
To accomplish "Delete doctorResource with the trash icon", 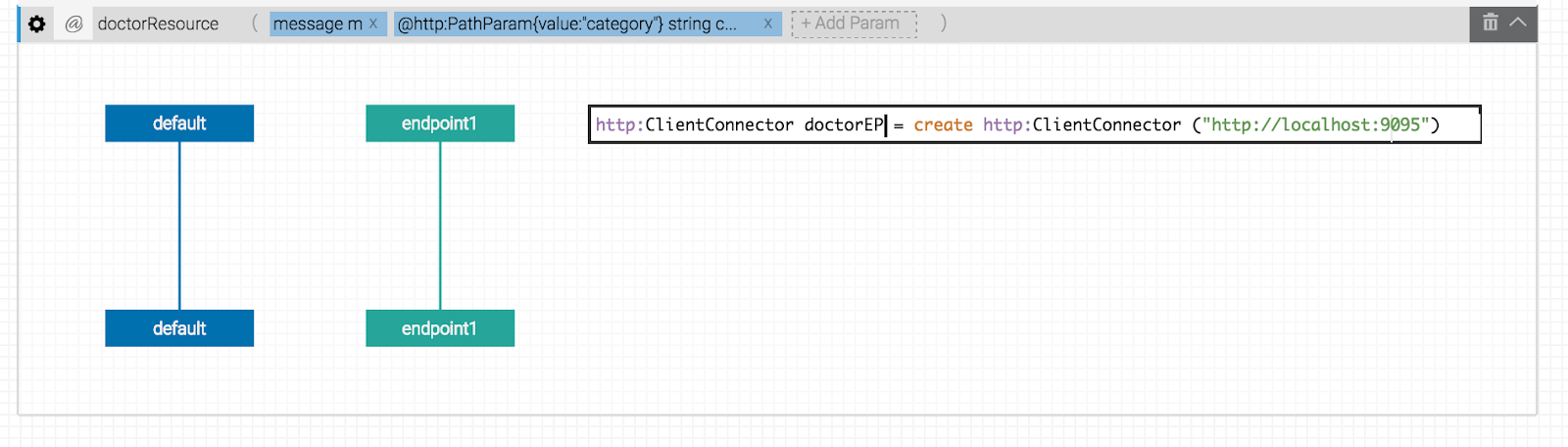I will click(1491, 23).
